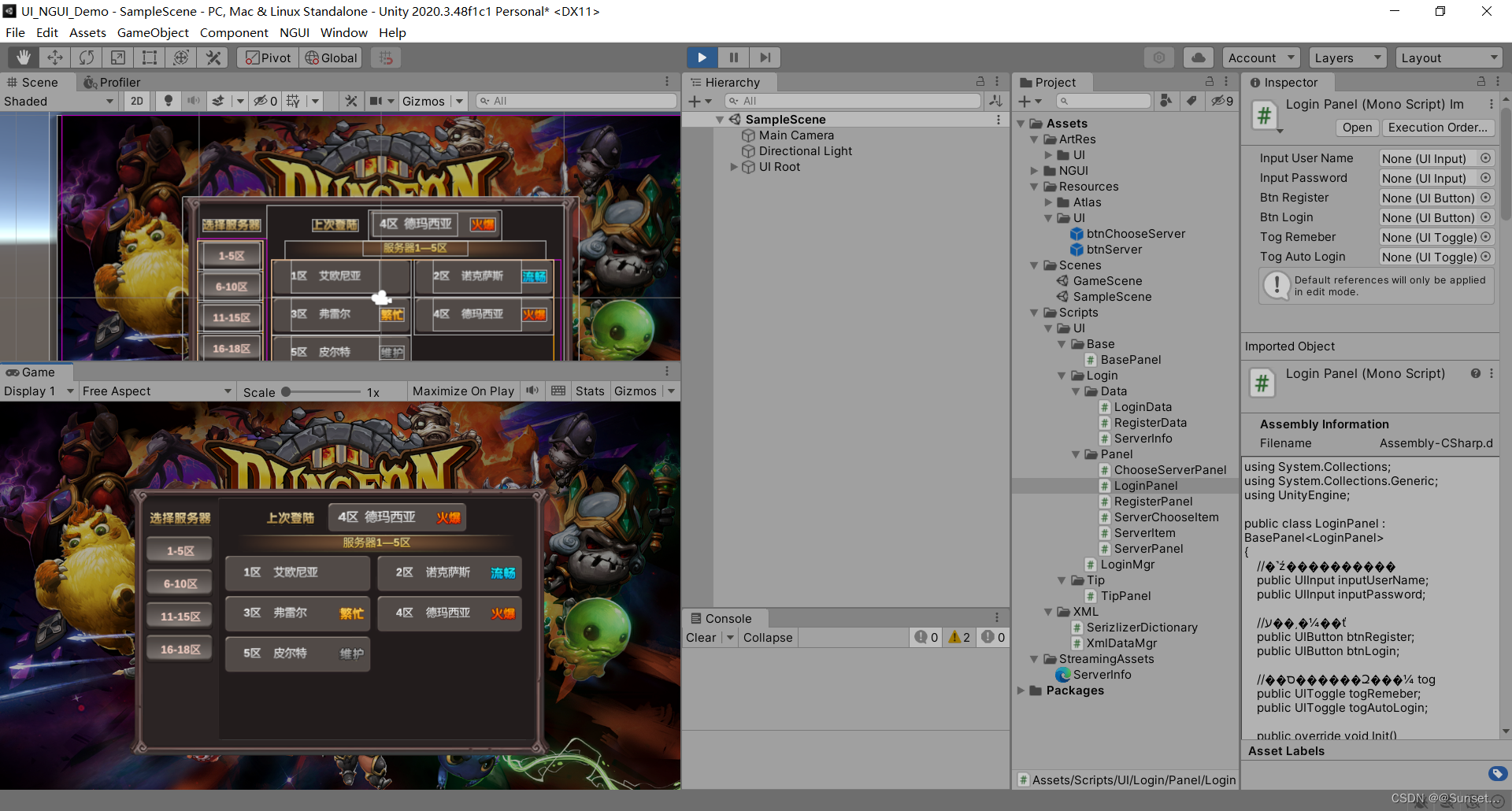
Task: Collapse the Scripts folder
Action: tap(1034, 313)
